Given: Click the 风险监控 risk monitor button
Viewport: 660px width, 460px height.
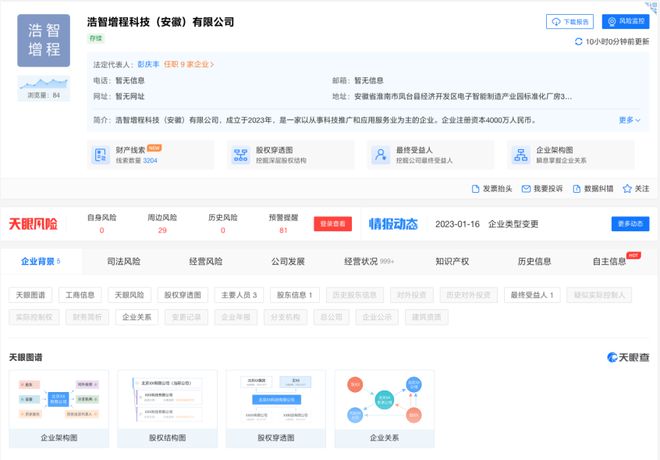Looking at the screenshot, I should 625,21.
